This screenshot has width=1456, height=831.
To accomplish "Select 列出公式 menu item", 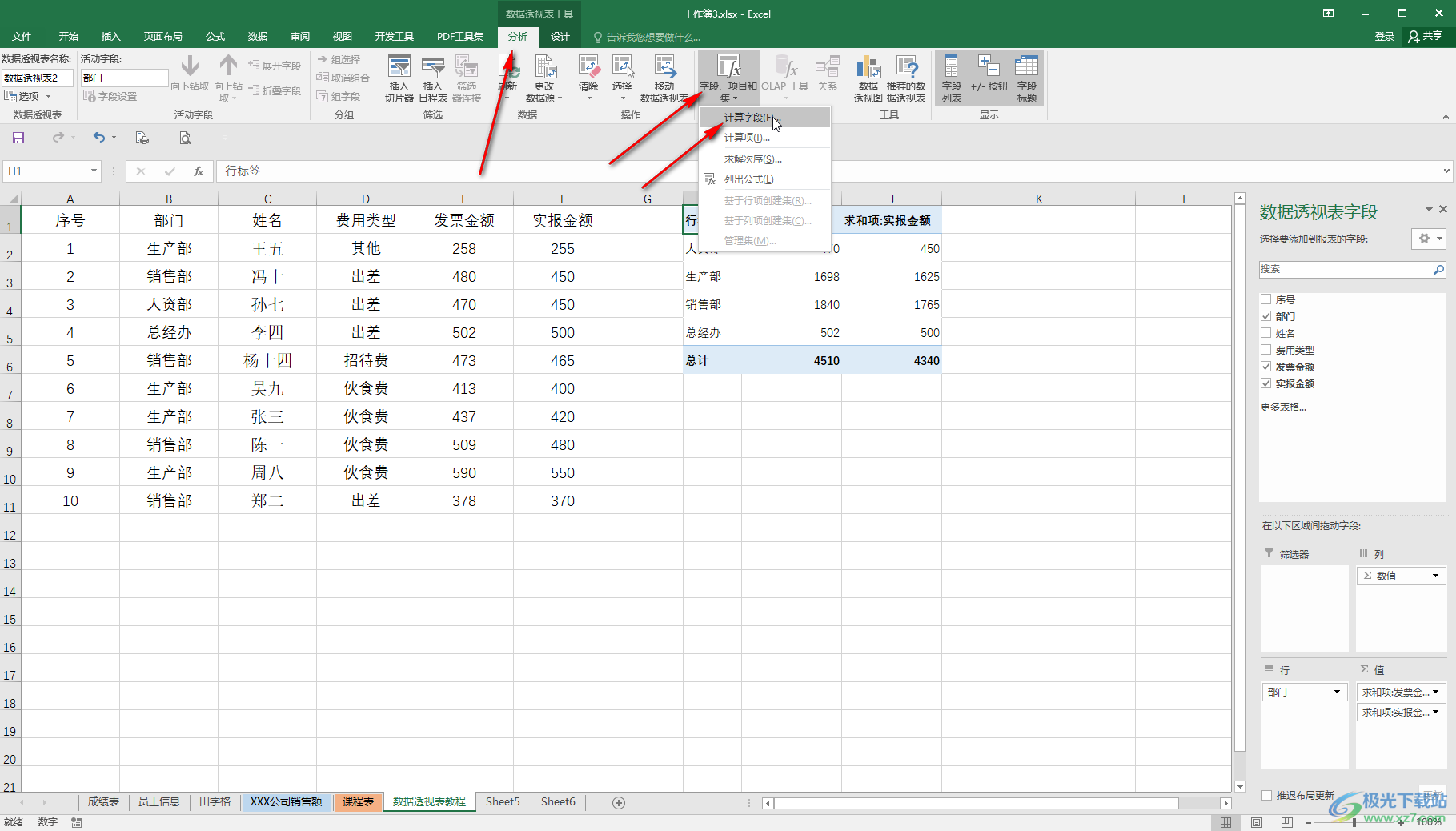I will coord(764,179).
